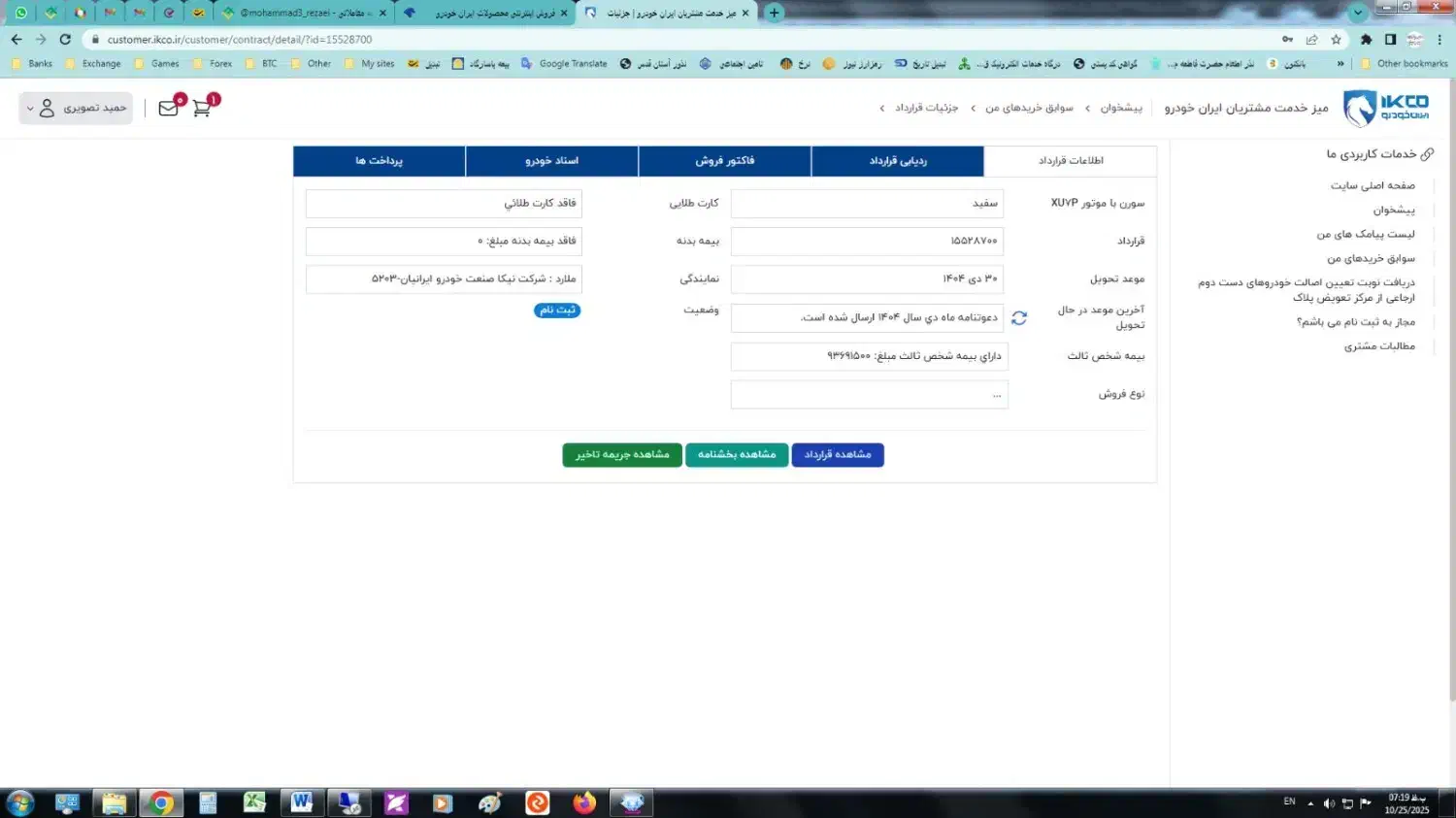This screenshot has width=1456, height=818.
Task: Click the blue refresh icon beside وضعیت field
Action: click(1019, 316)
